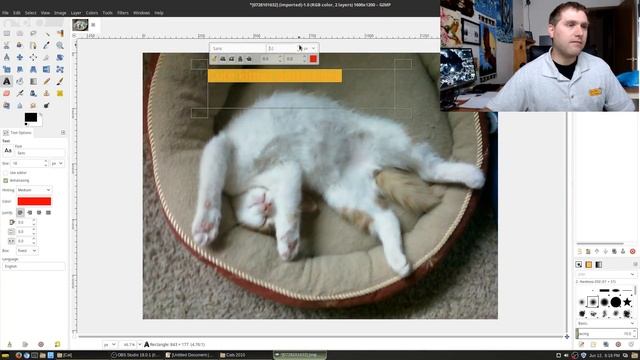
Task: Select the Select by Color tool
Action: pyautogui.click(x=60, y=33)
